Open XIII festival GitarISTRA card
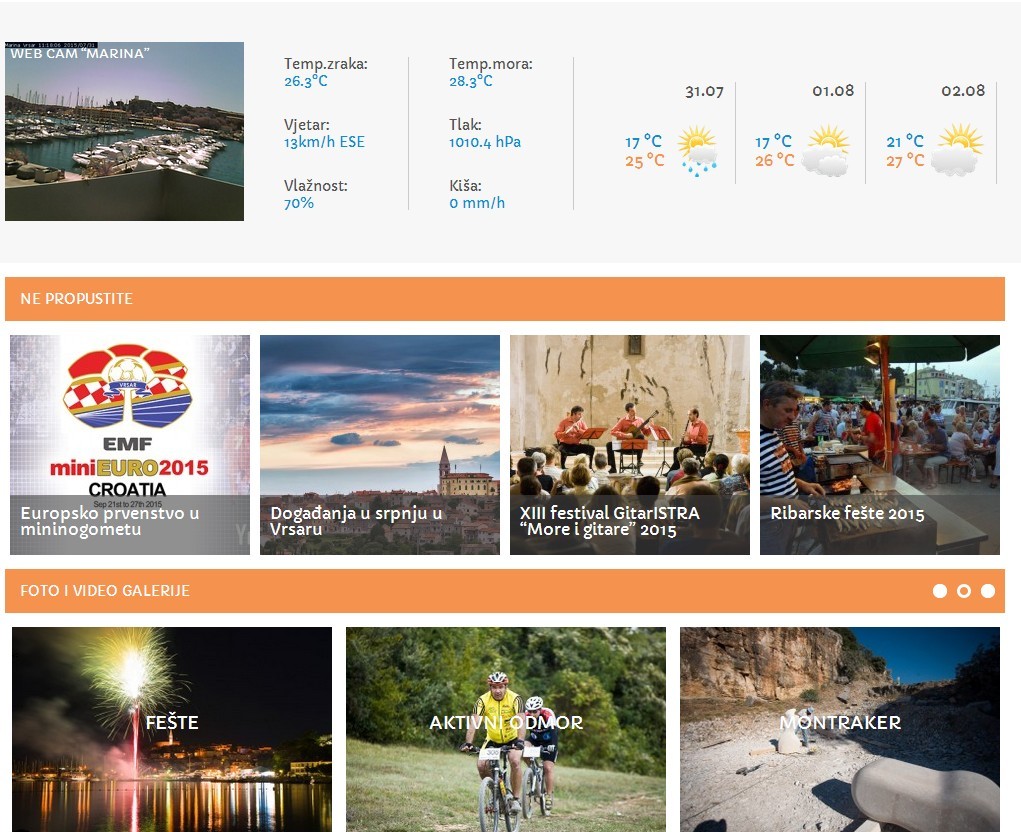 pos(630,445)
